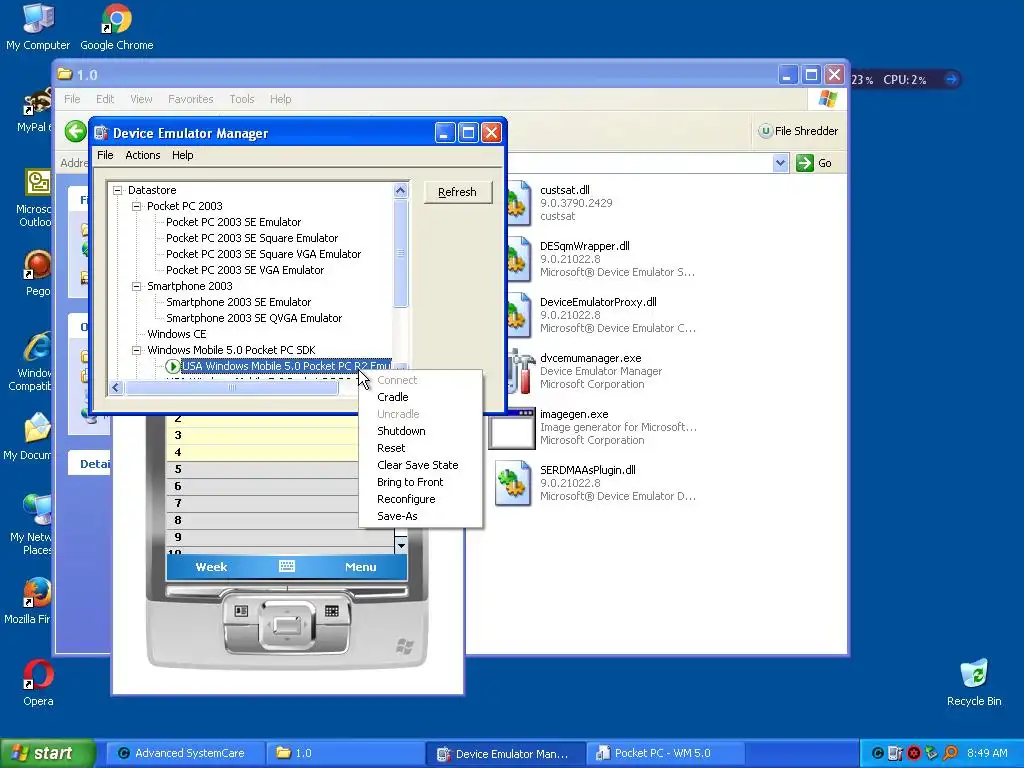Open Device Emulator Manager File menu
The height and width of the screenshot is (768, 1024).
coord(105,155)
